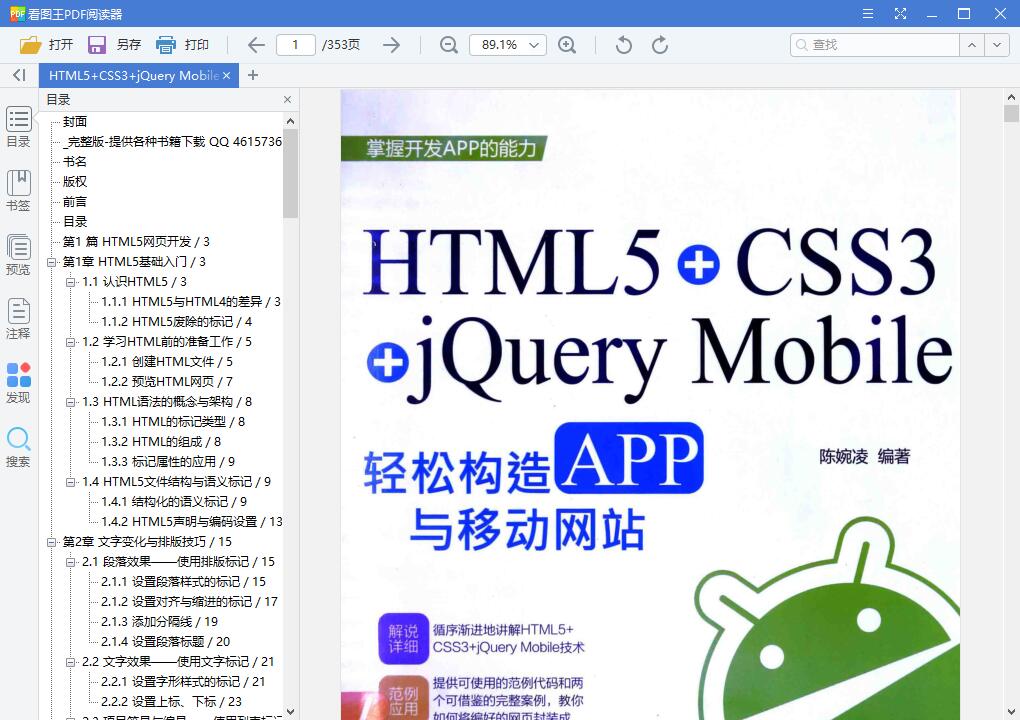Open 2.1.1 设置段落样式的标记 / 15
Screen dimensions: 1020x720
(x=183, y=582)
